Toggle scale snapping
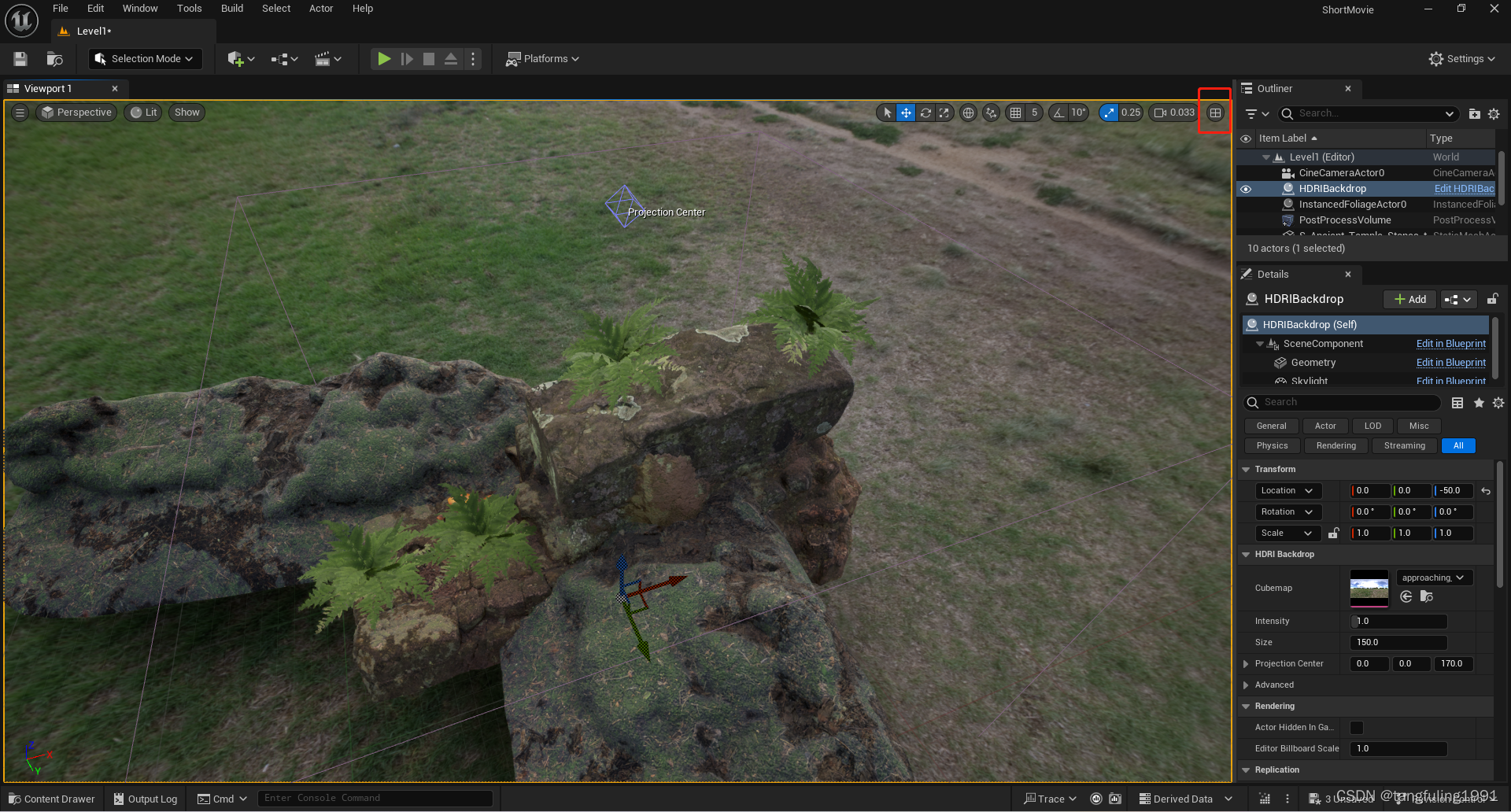This screenshot has height=812, width=1511. [1108, 113]
